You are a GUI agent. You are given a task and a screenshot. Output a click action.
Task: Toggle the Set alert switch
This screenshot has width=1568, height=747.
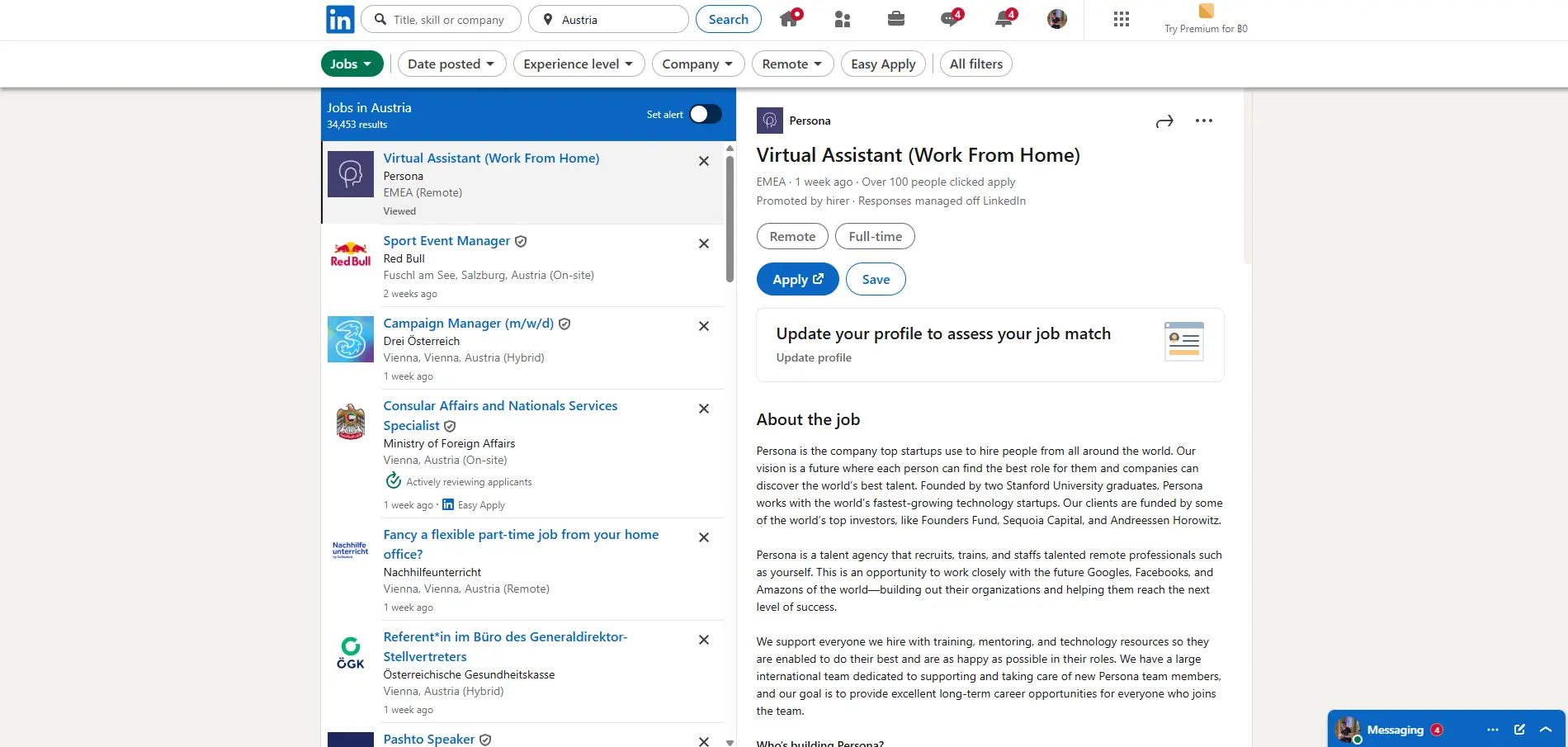(x=706, y=114)
